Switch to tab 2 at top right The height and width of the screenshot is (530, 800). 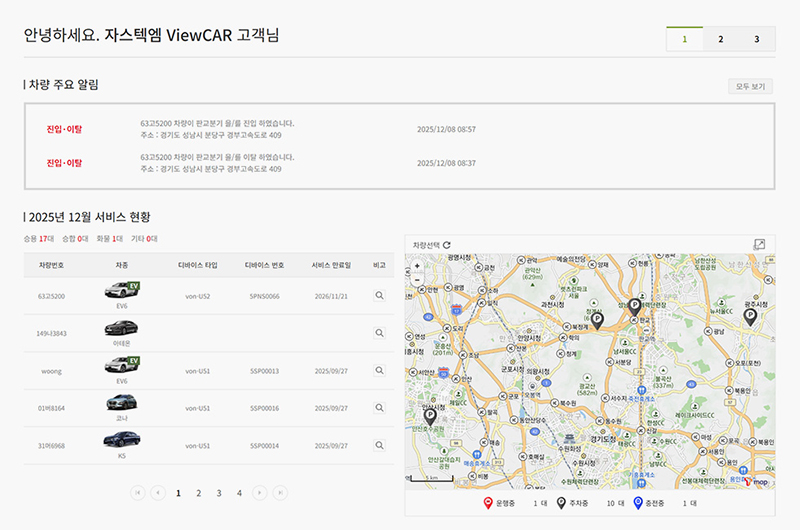pos(720,39)
